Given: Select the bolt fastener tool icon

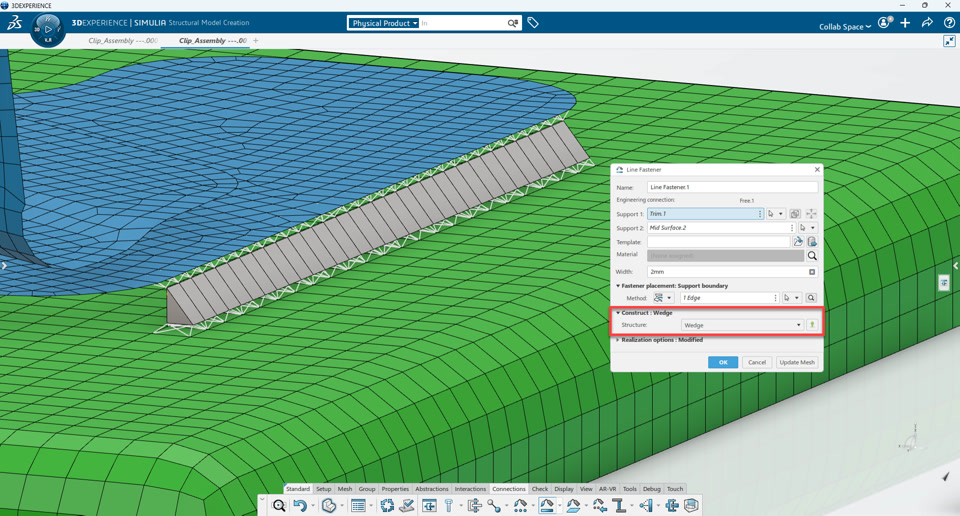Looking at the screenshot, I should pos(448,506).
